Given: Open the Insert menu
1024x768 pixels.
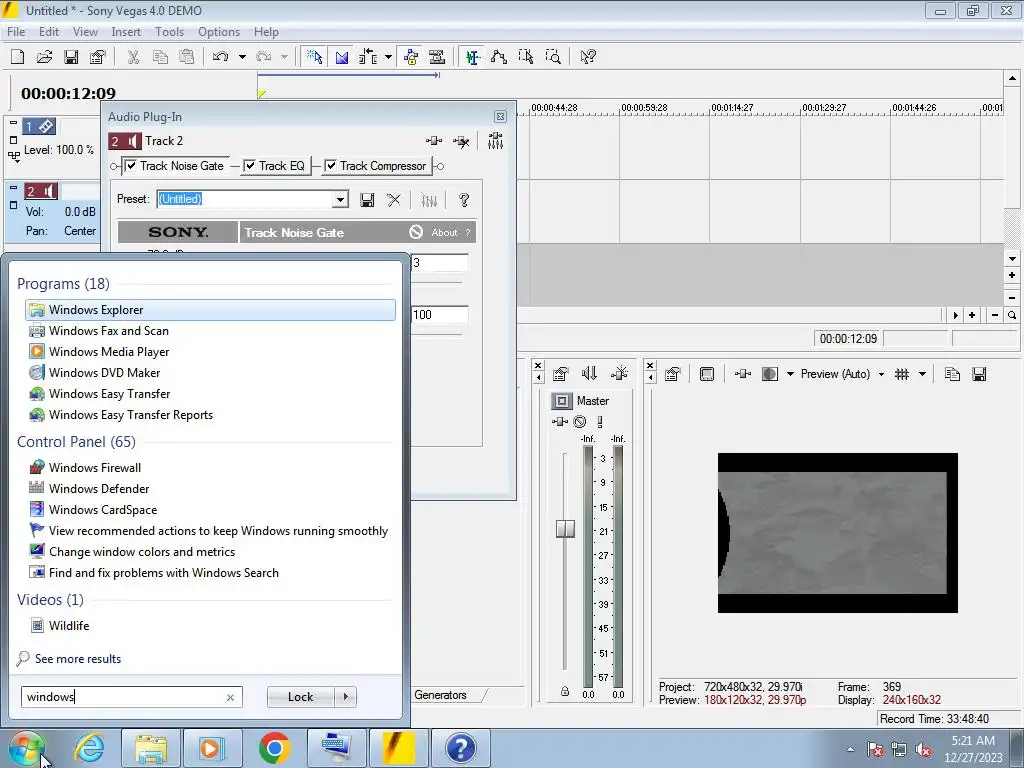Looking at the screenshot, I should click(x=126, y=31).
